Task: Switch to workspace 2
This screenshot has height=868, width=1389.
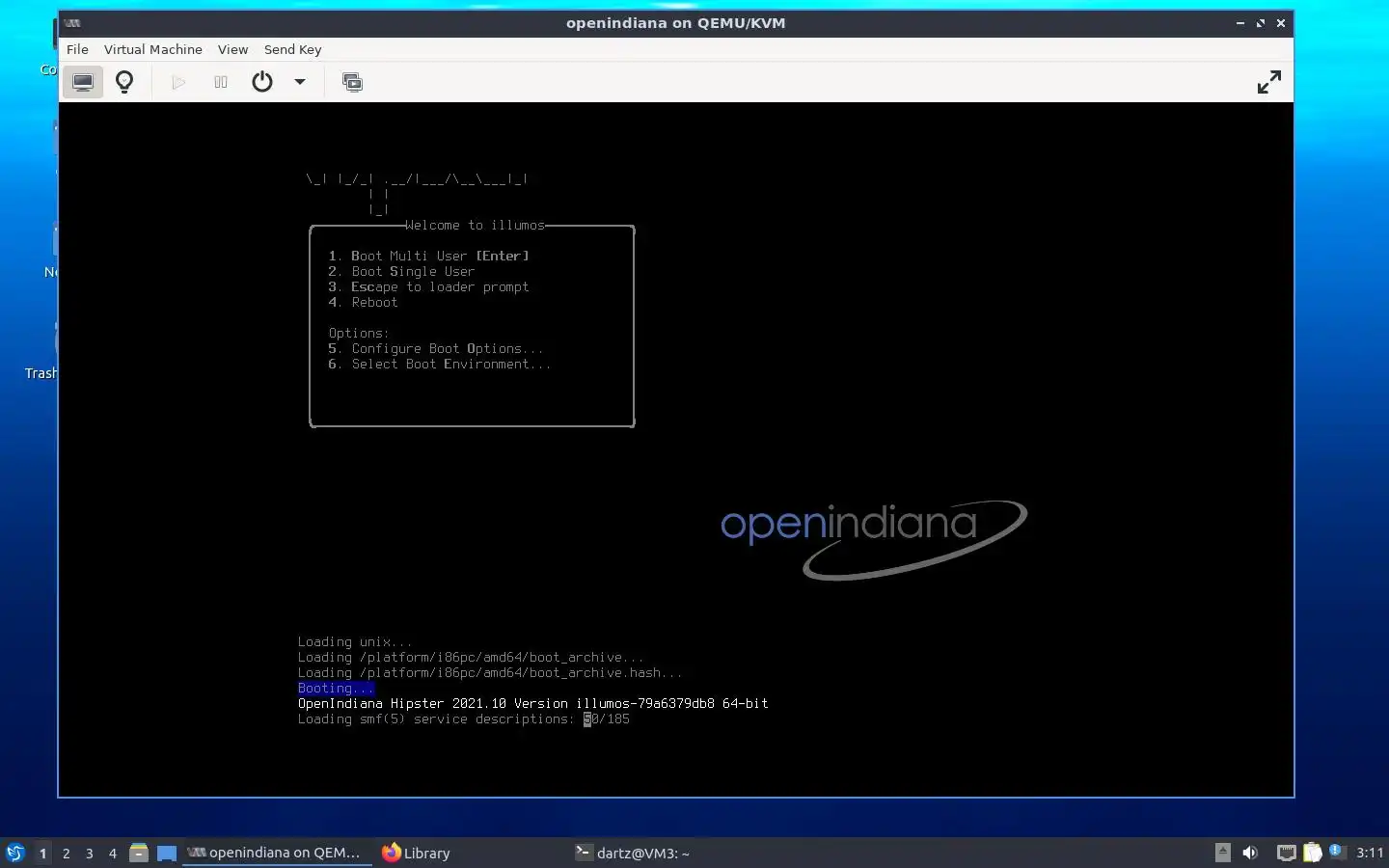Action: (x=66, y=853)
